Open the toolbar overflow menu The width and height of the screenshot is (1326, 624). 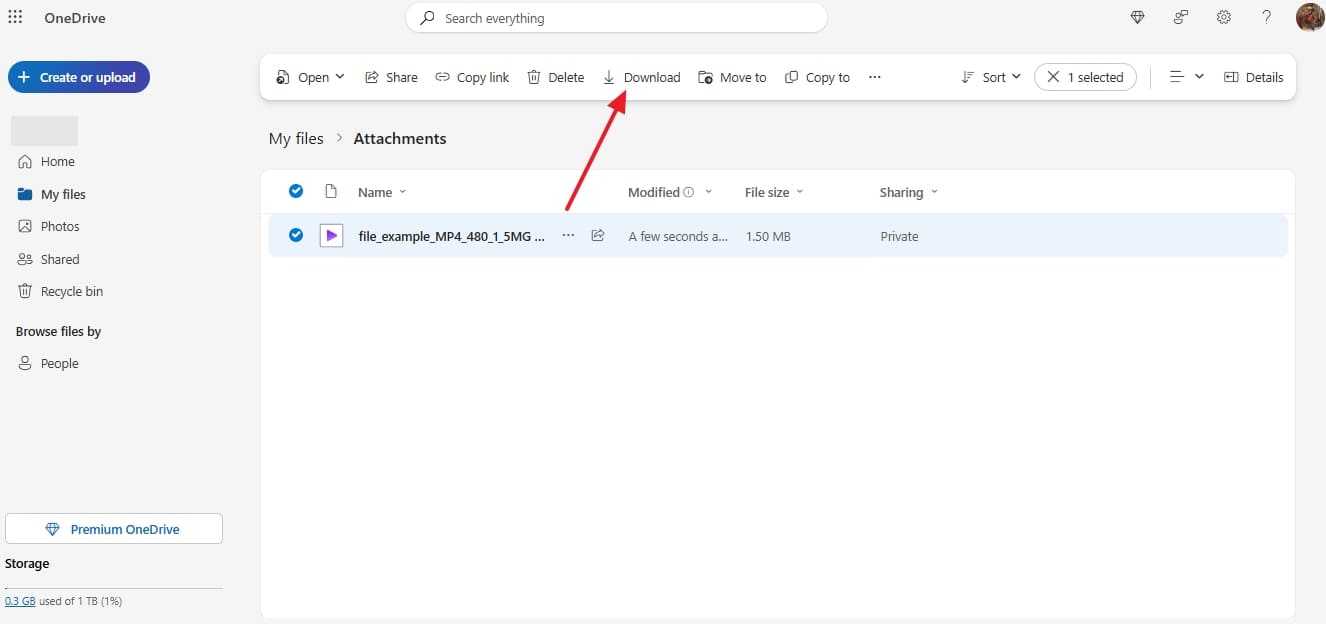[874, 77]
